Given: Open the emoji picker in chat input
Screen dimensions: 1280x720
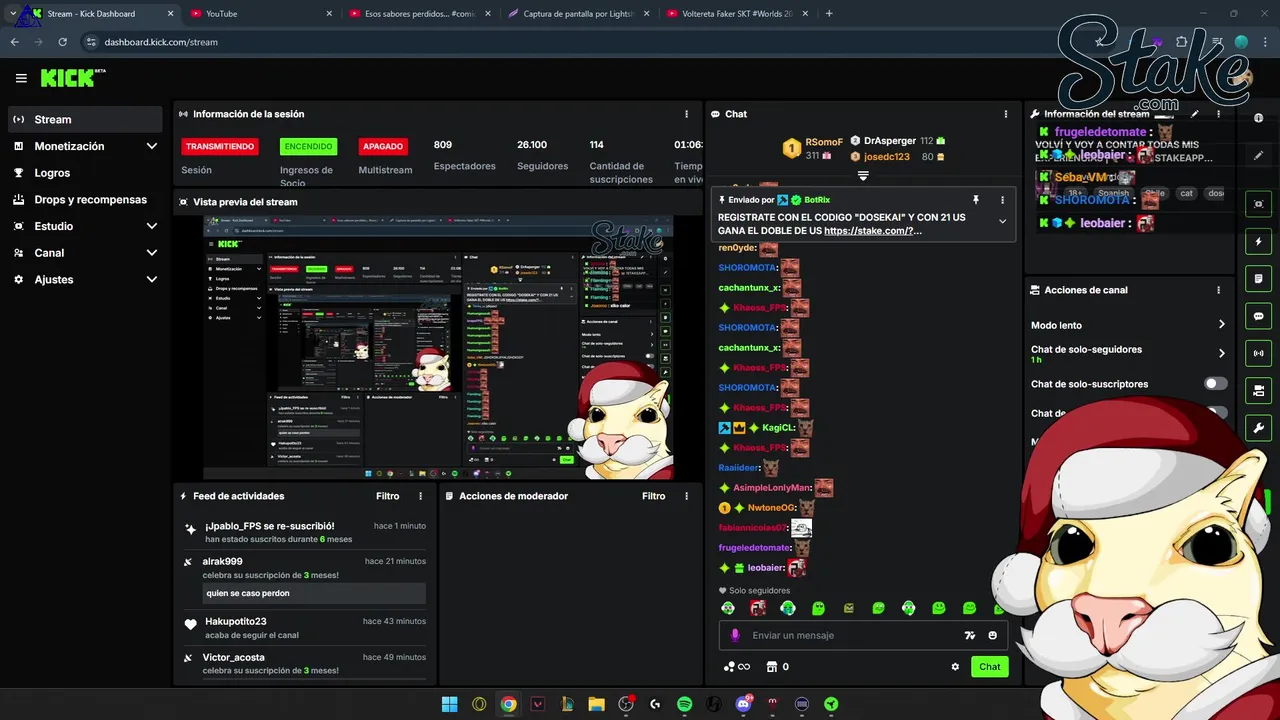Looking at the screenshot, I should (x=993, y=635).
